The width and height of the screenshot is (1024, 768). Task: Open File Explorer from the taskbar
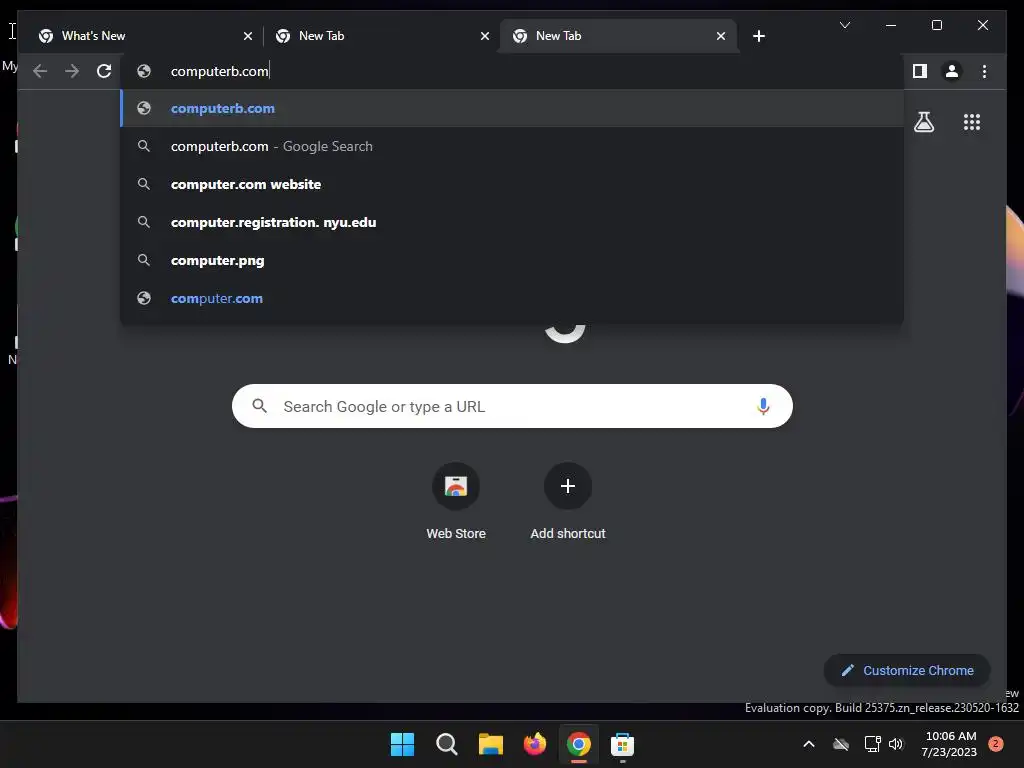pos(490,744)
